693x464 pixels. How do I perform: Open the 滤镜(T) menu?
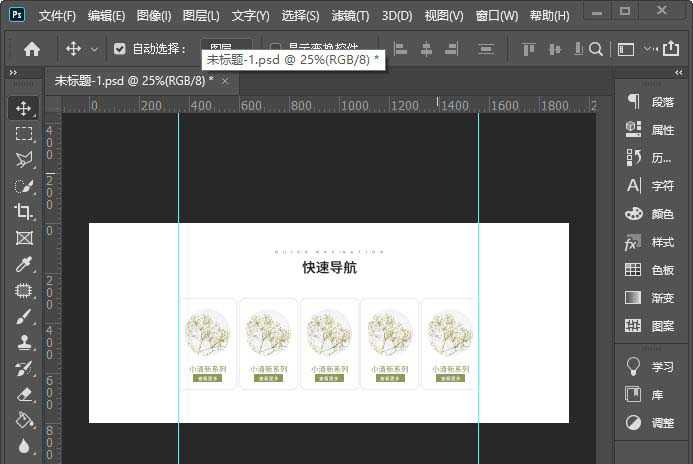349,16
